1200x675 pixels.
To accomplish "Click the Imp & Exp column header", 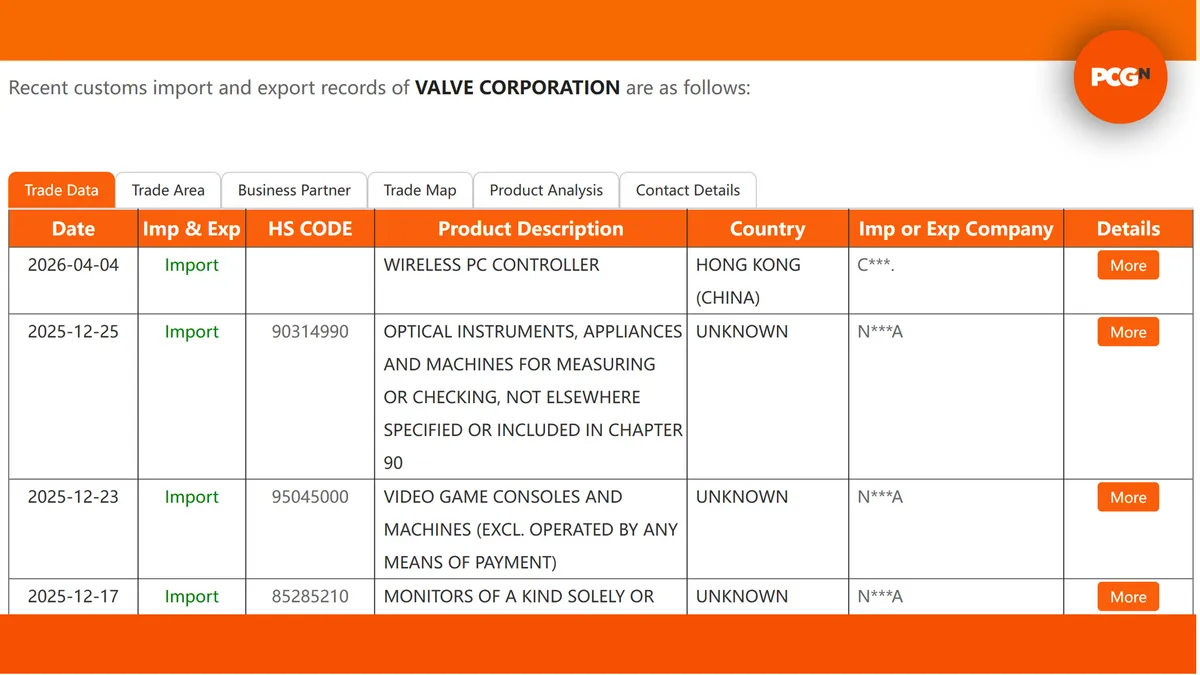I will click(x=192, y=229).
